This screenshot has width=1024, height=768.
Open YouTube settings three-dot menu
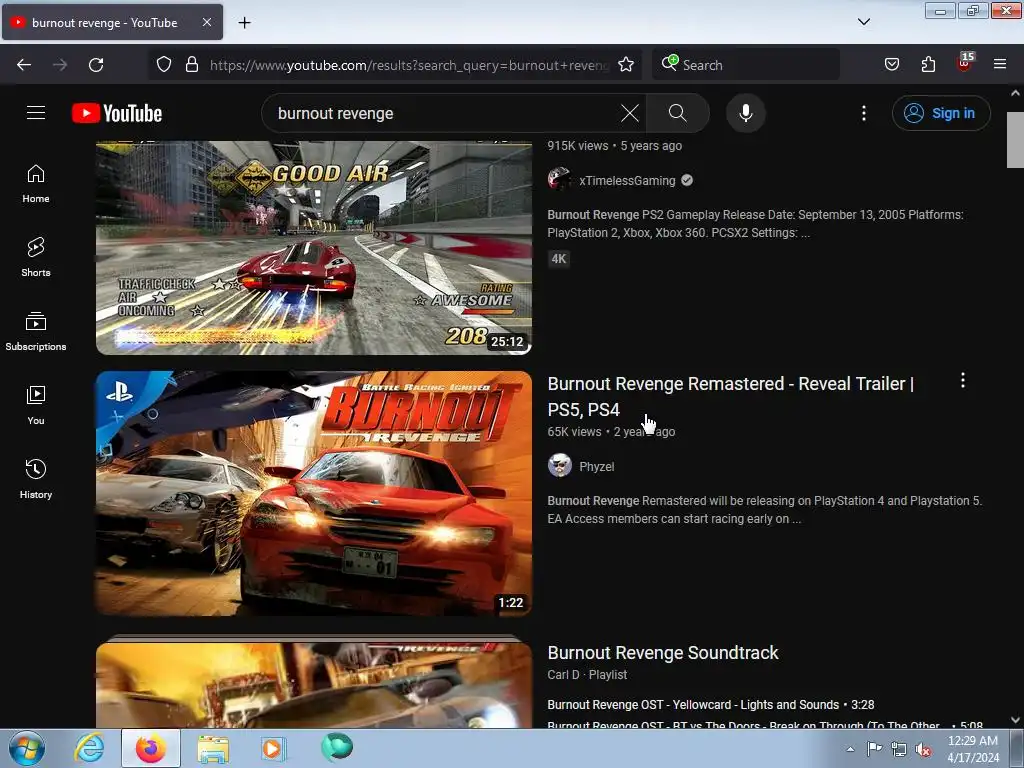click(x=863, y=113)
